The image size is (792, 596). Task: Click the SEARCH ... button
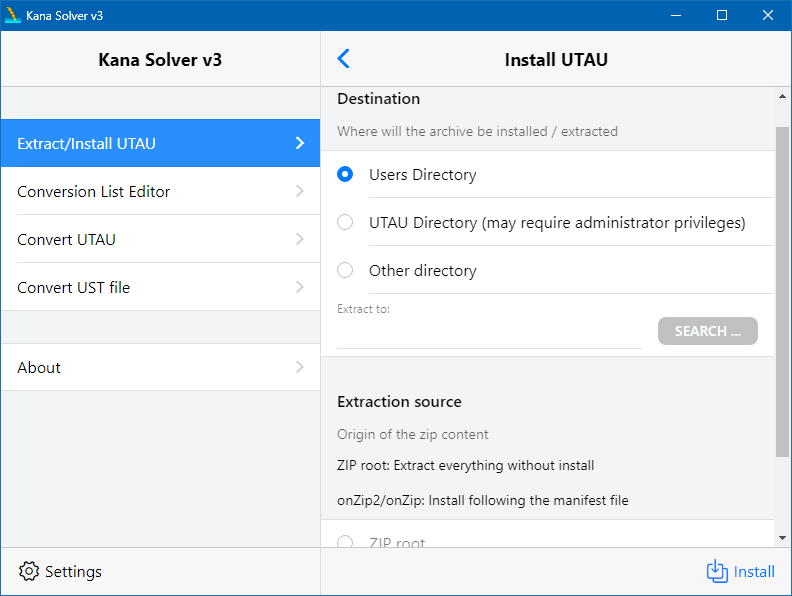coord(708,331)
